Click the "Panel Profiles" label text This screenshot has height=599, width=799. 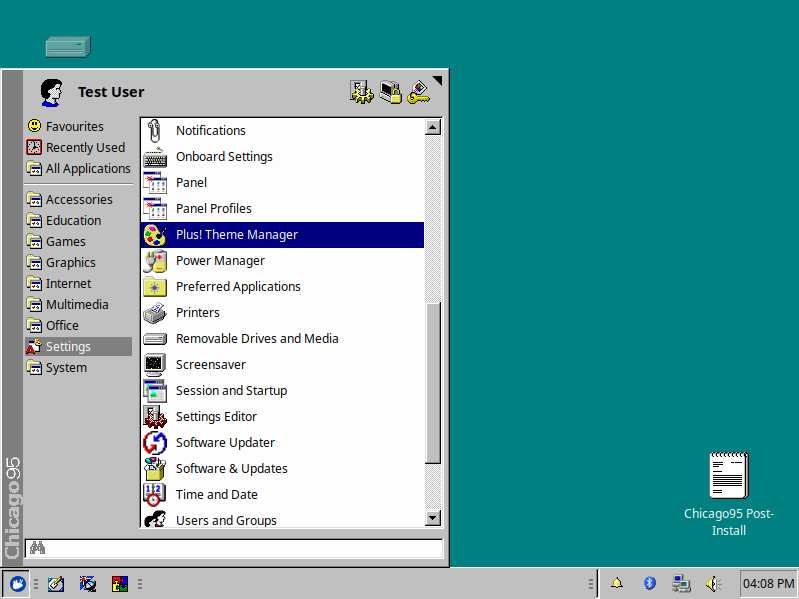(214, 209)
